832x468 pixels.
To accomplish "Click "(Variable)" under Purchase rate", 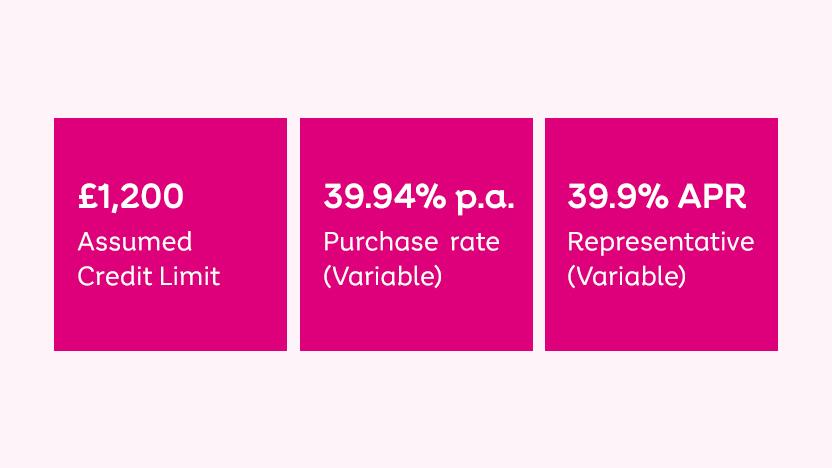I will 383,276.
